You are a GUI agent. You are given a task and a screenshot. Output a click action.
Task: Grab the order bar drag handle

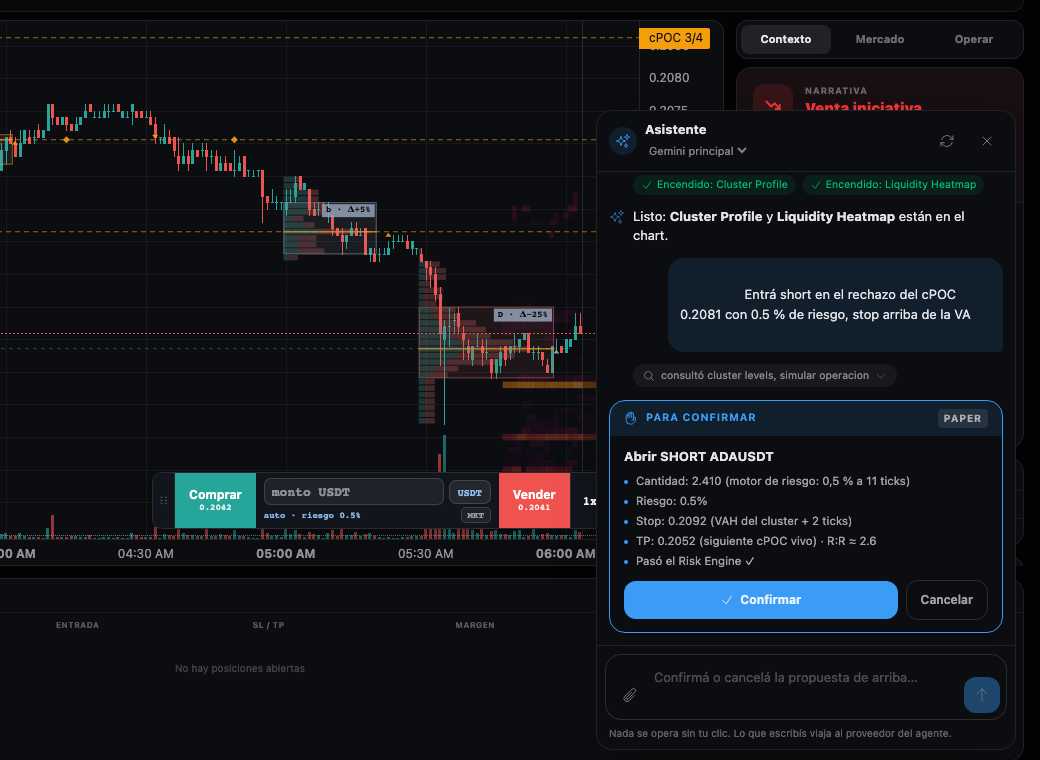(x=164, y=501)
